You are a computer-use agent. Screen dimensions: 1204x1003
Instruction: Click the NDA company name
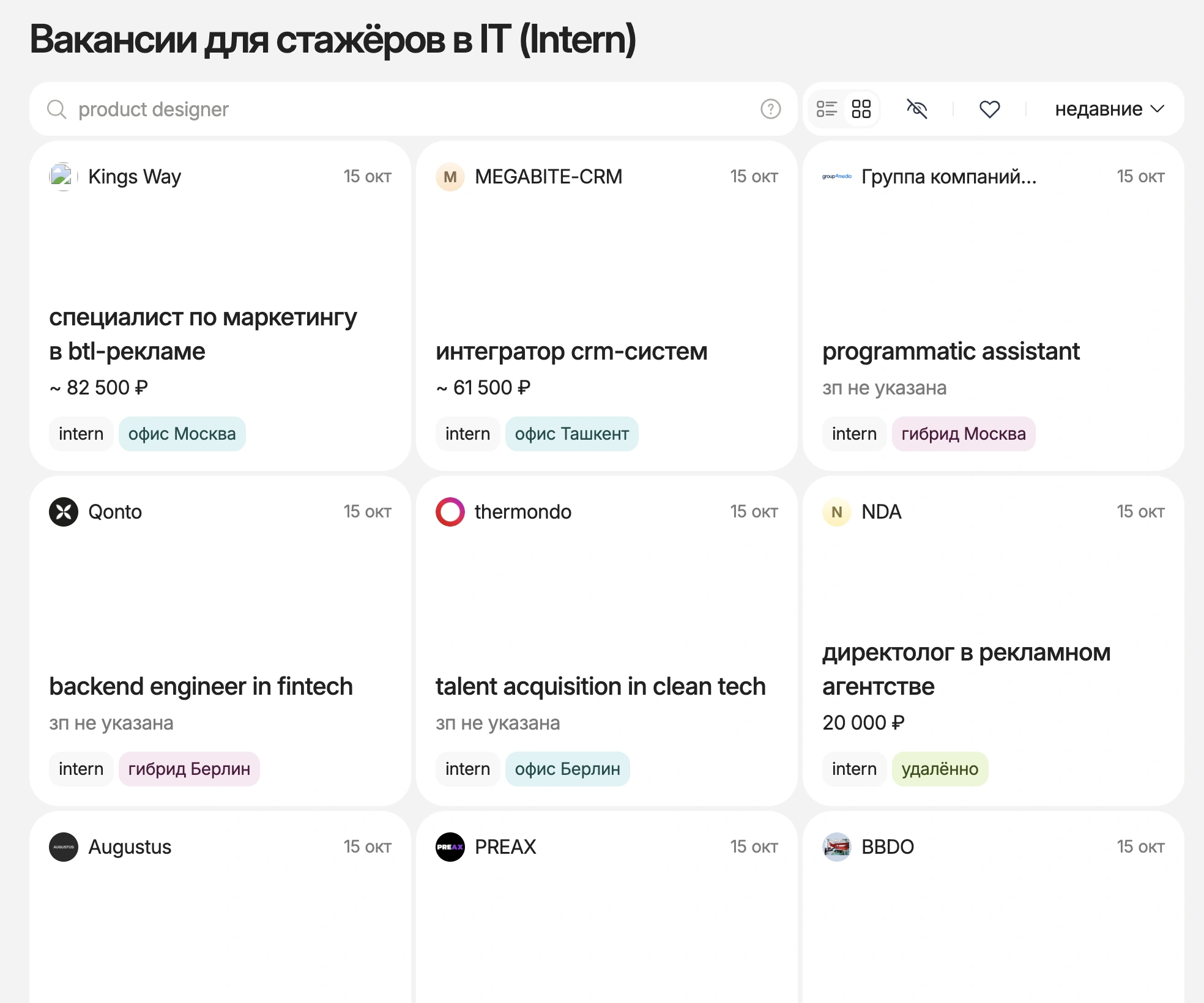point(882,512)
